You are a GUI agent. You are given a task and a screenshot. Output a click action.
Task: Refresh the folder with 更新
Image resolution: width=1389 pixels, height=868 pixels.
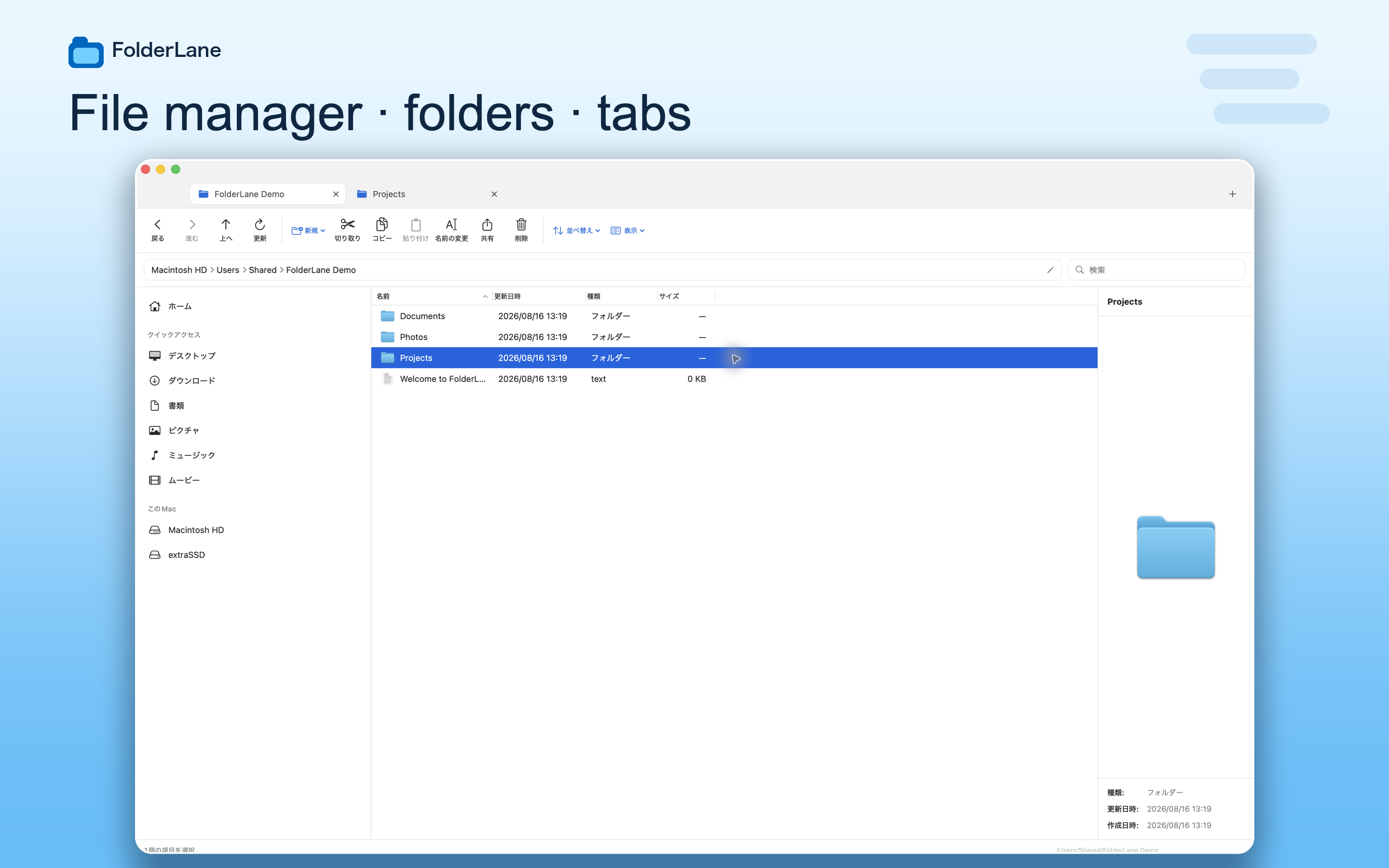click(259, 230)
